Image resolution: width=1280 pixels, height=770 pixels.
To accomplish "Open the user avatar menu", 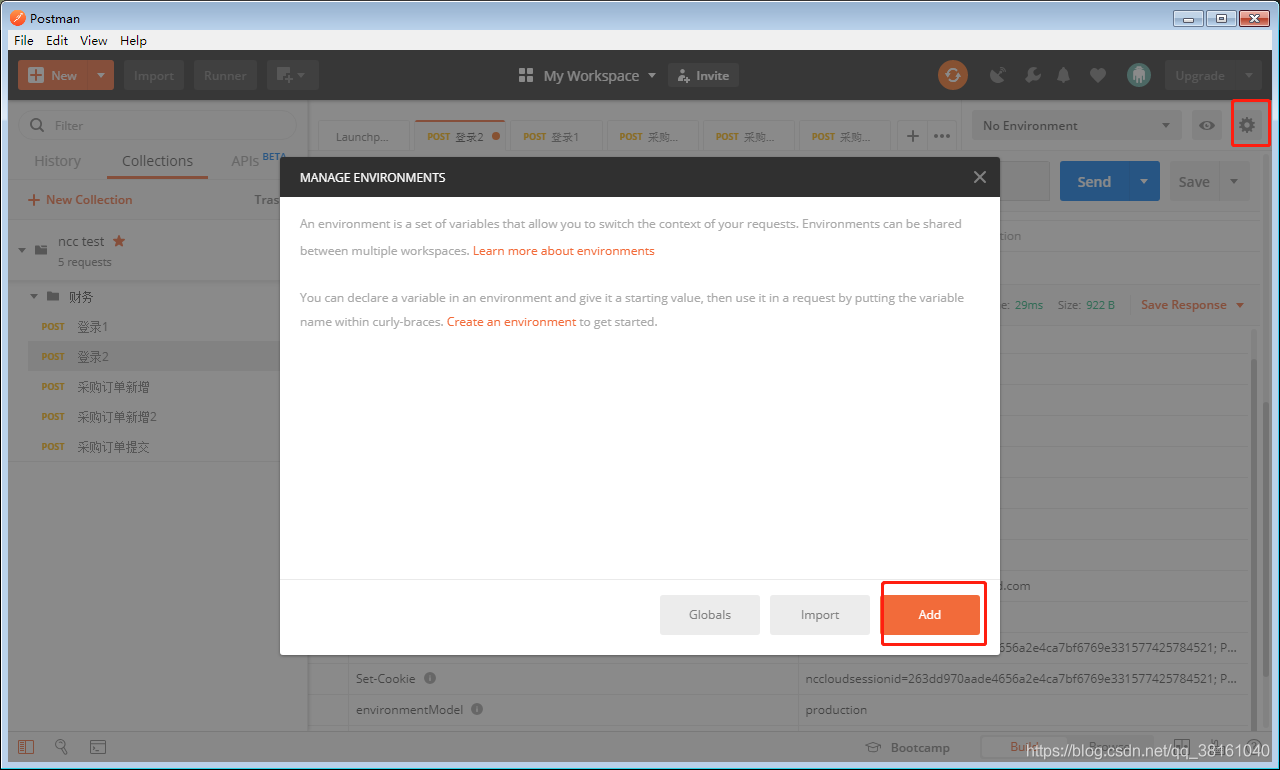I will pos(1138,75).
